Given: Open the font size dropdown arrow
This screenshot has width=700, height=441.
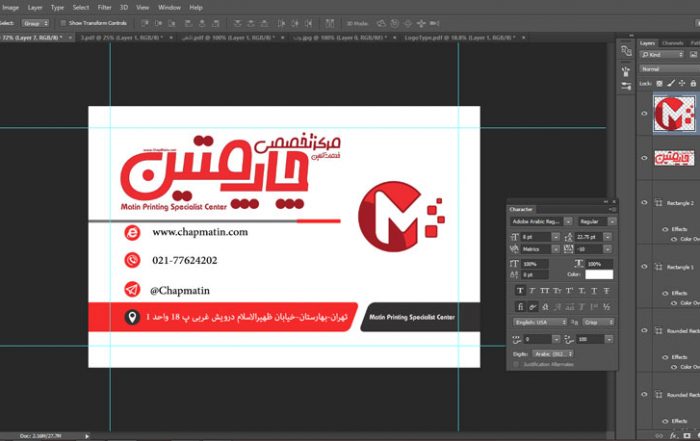Looking at the screenshot, I should pos(555,237).
